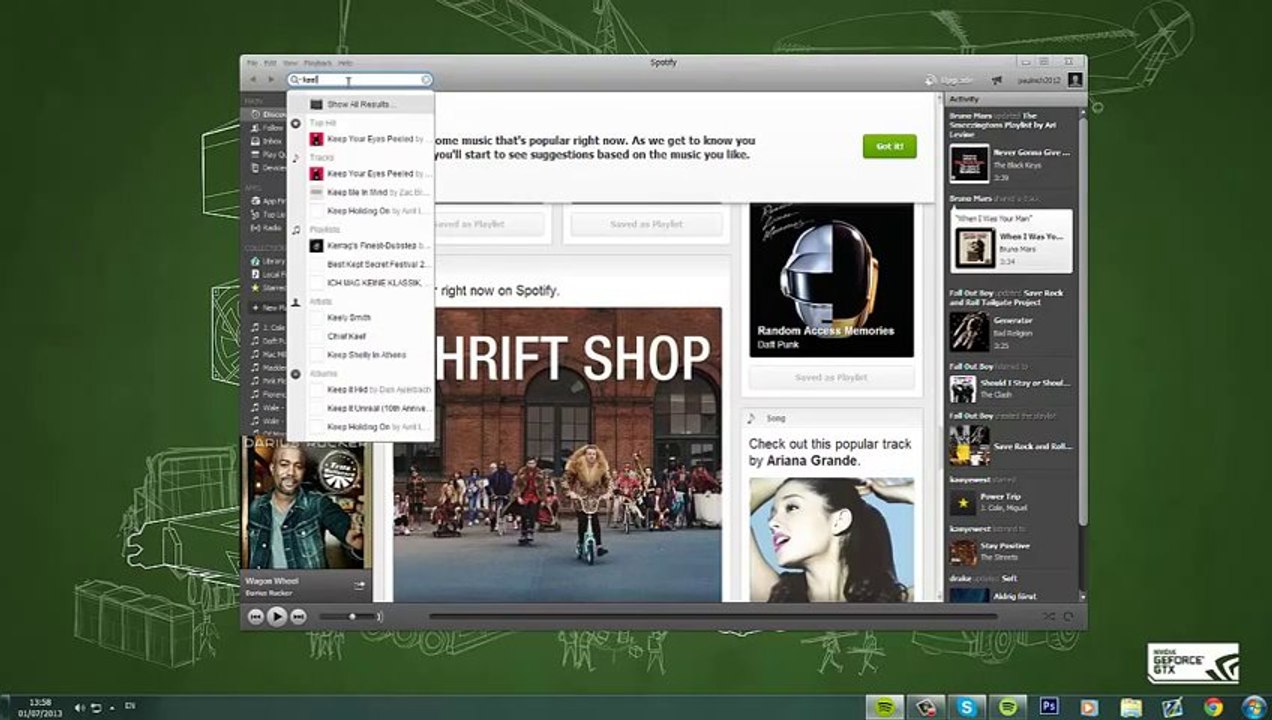1272x720 pixels.
Task: Open Generator by Bad Religion in Activity
Action: [x=1011, y=332]
